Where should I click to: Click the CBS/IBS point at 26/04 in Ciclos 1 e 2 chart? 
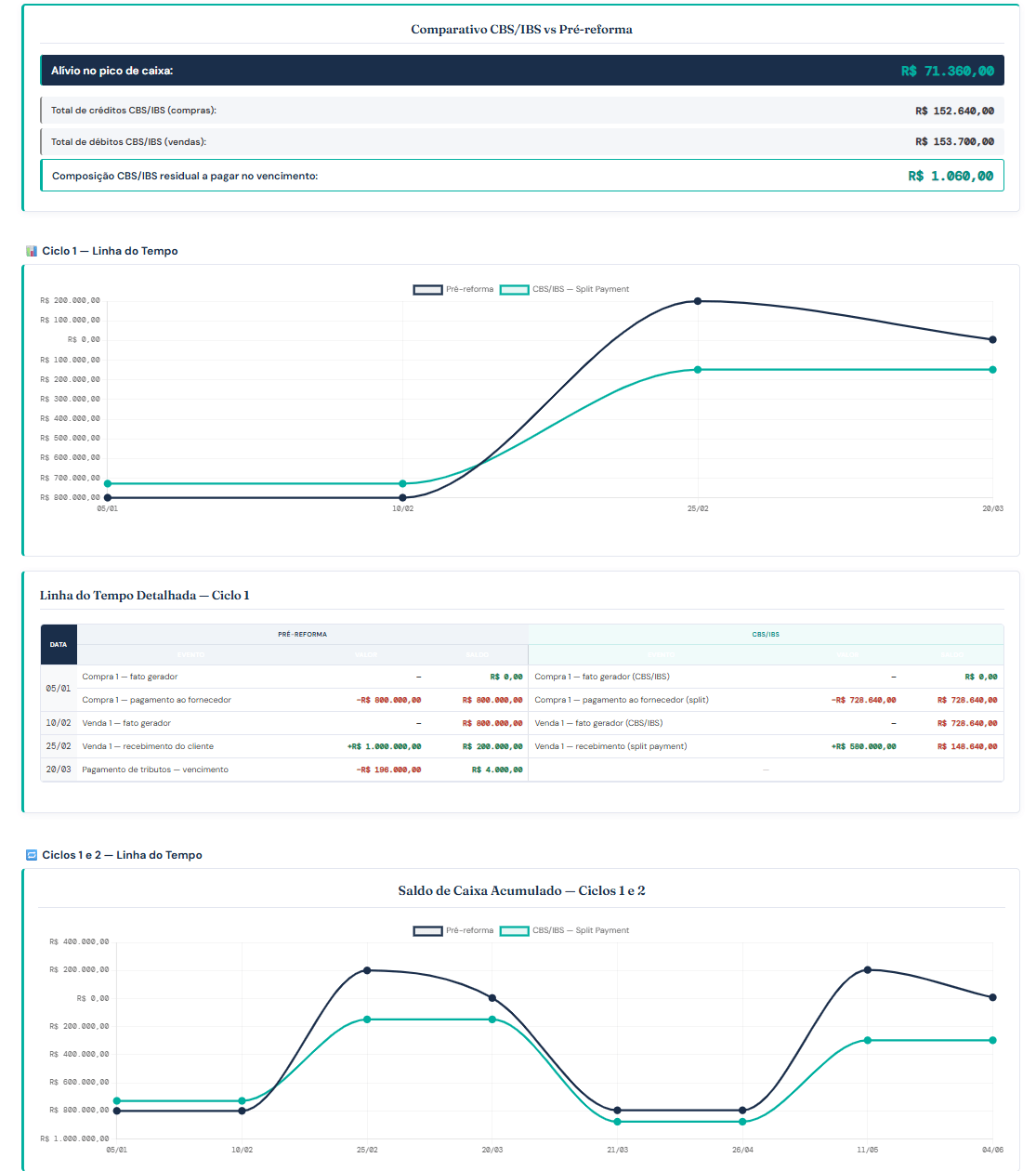coord(742,1122)
